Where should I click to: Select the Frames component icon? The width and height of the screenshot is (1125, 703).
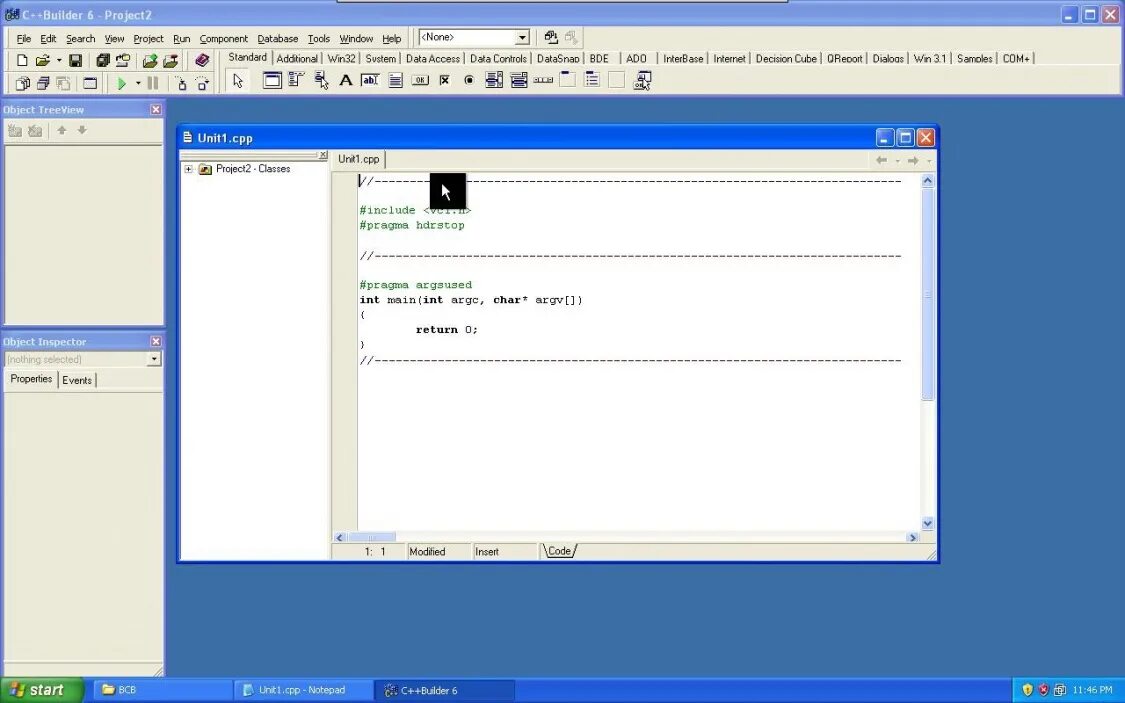tap(272, 80)
